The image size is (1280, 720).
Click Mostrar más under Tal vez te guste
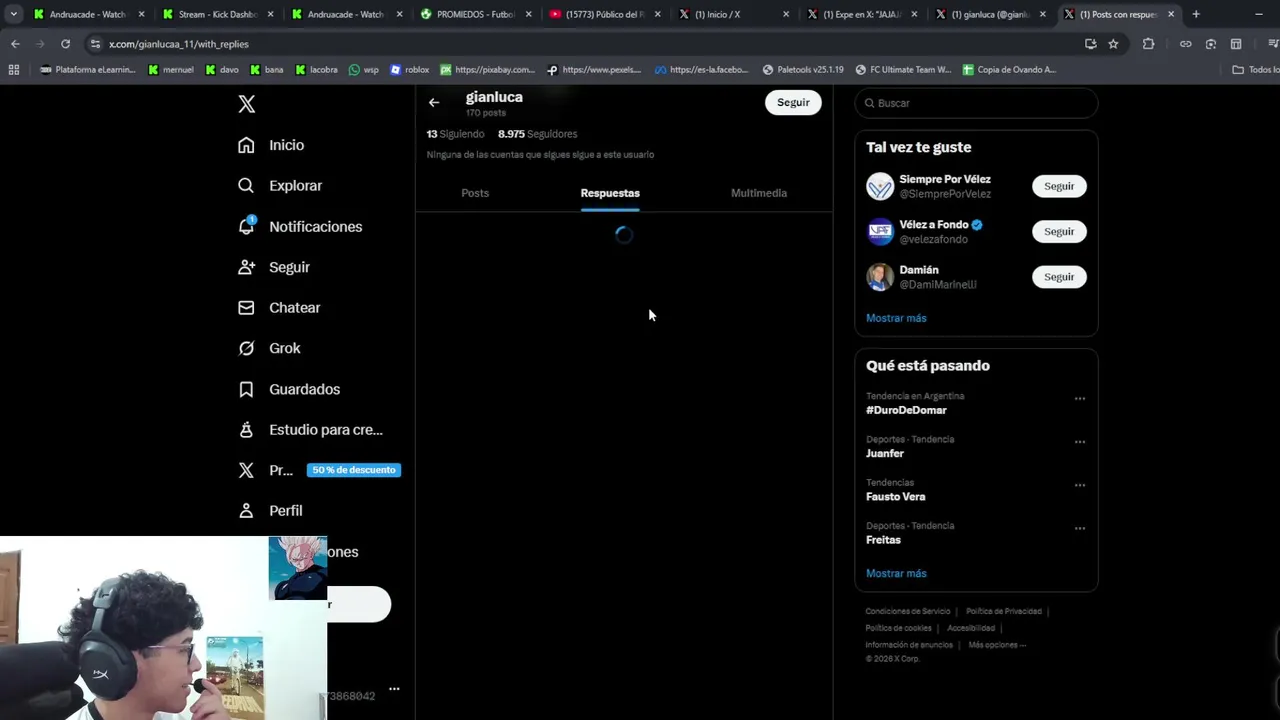[x=896, y=318]
